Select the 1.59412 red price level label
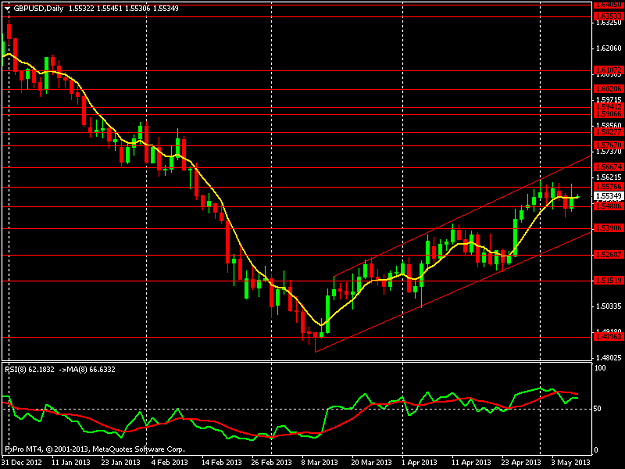The width and height of the screenshot is (625, 469). click(608, 107)
